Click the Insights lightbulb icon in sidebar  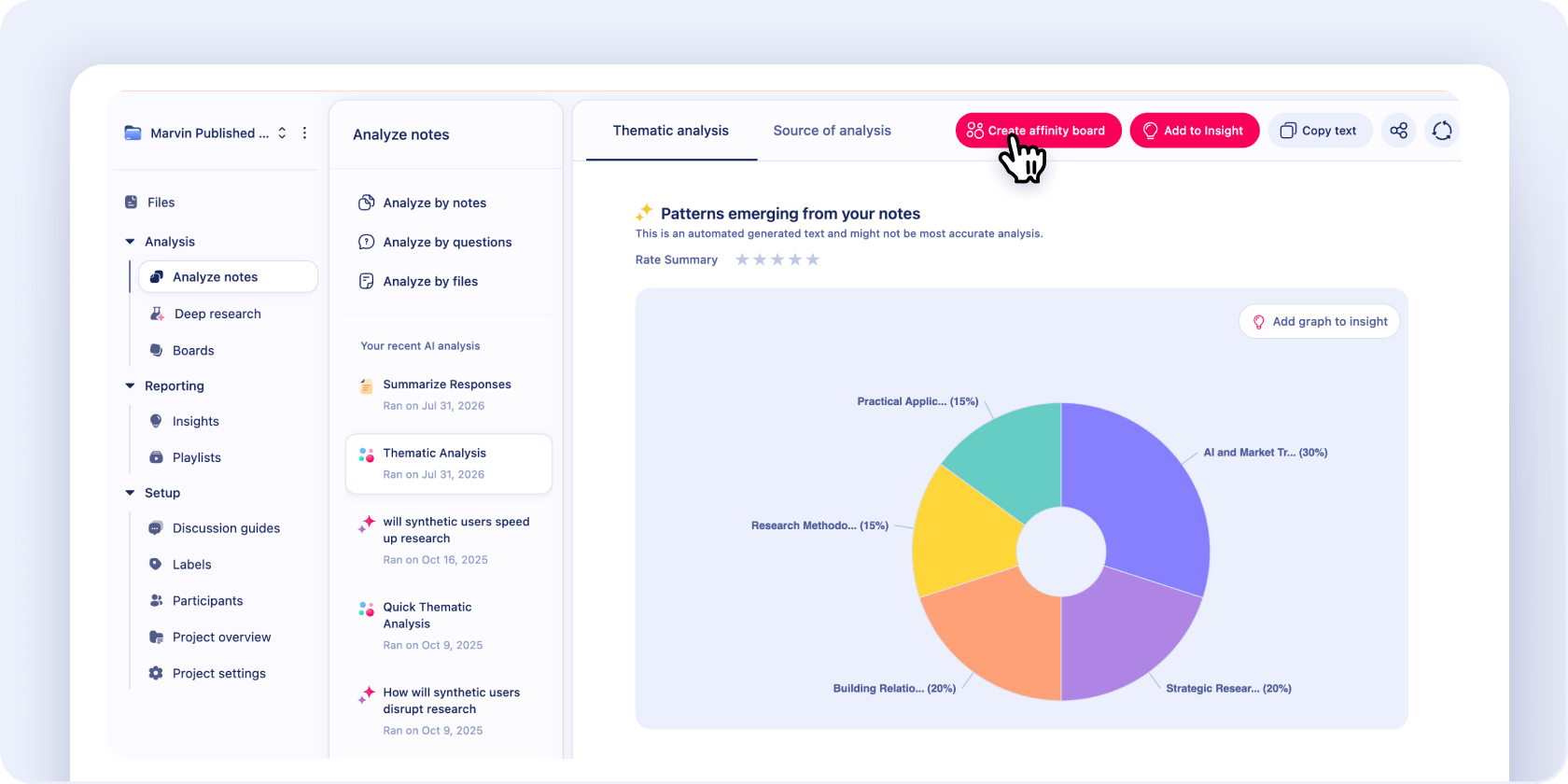pyautogui.click(x=156, y=421)
